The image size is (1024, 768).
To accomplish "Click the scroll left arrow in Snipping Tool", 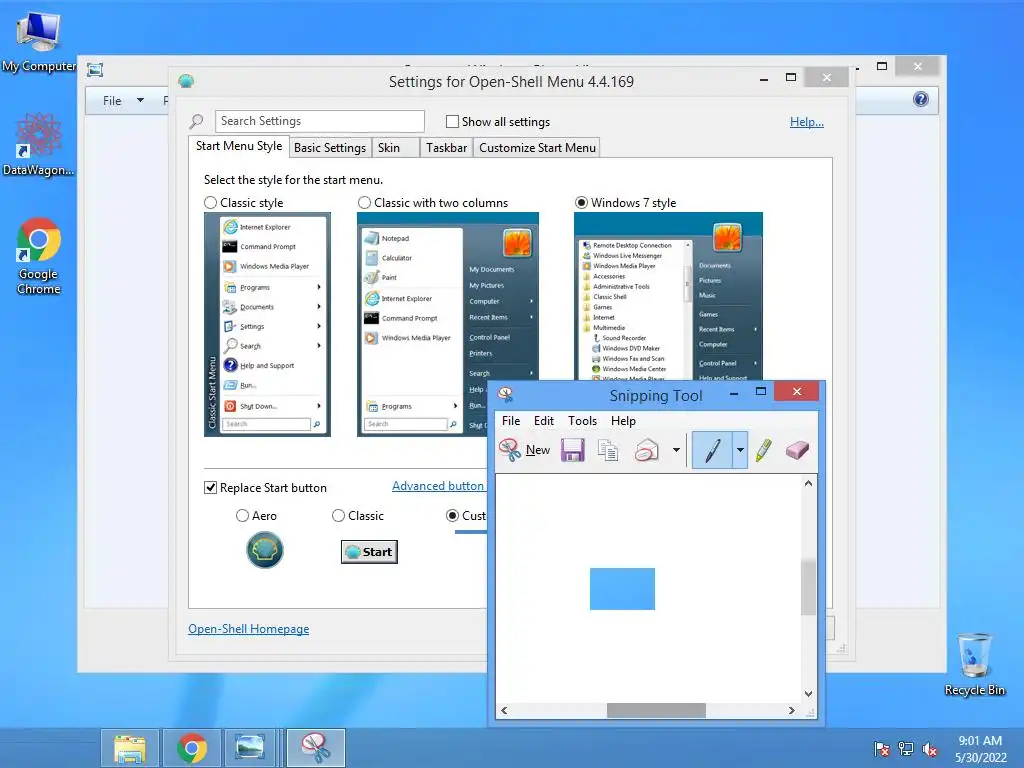I will click(x=504, y=711).
